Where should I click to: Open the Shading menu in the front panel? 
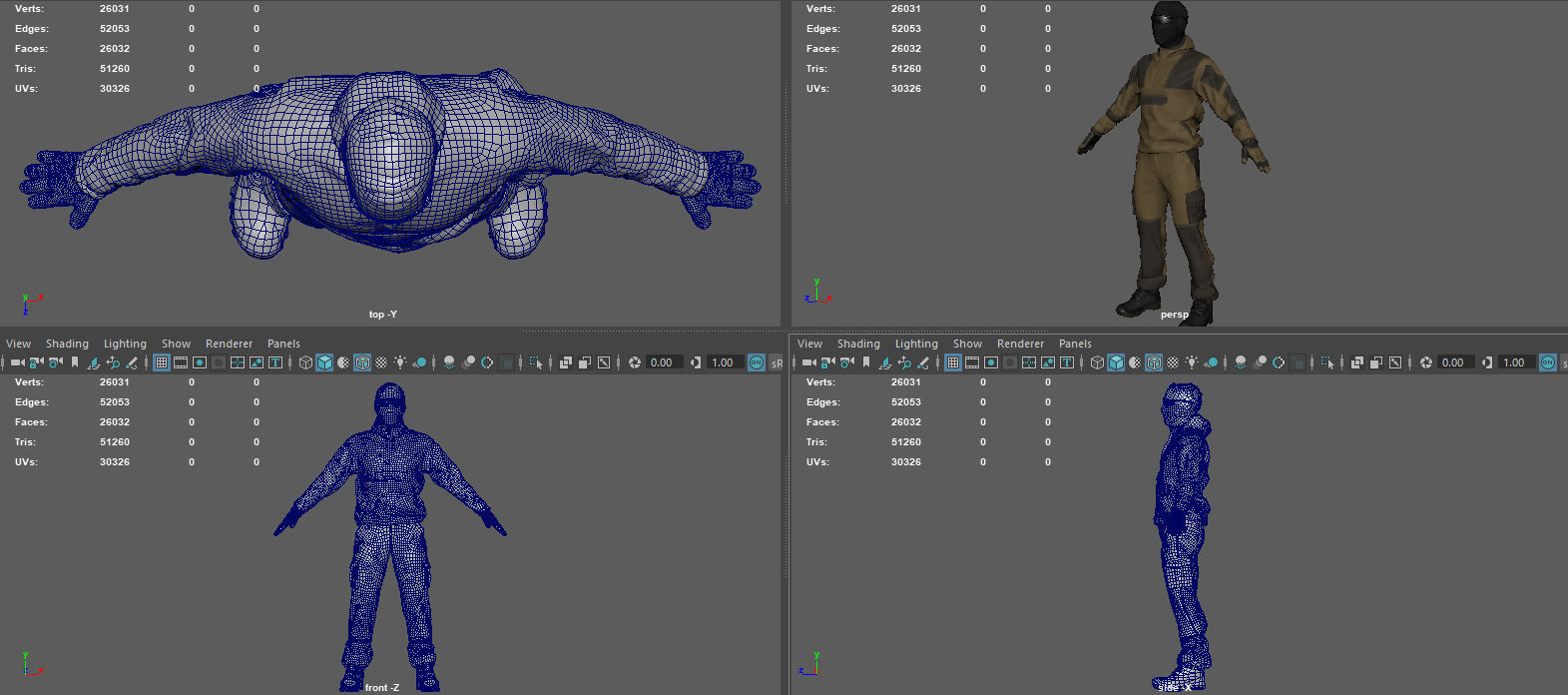(x=67, y=344)
